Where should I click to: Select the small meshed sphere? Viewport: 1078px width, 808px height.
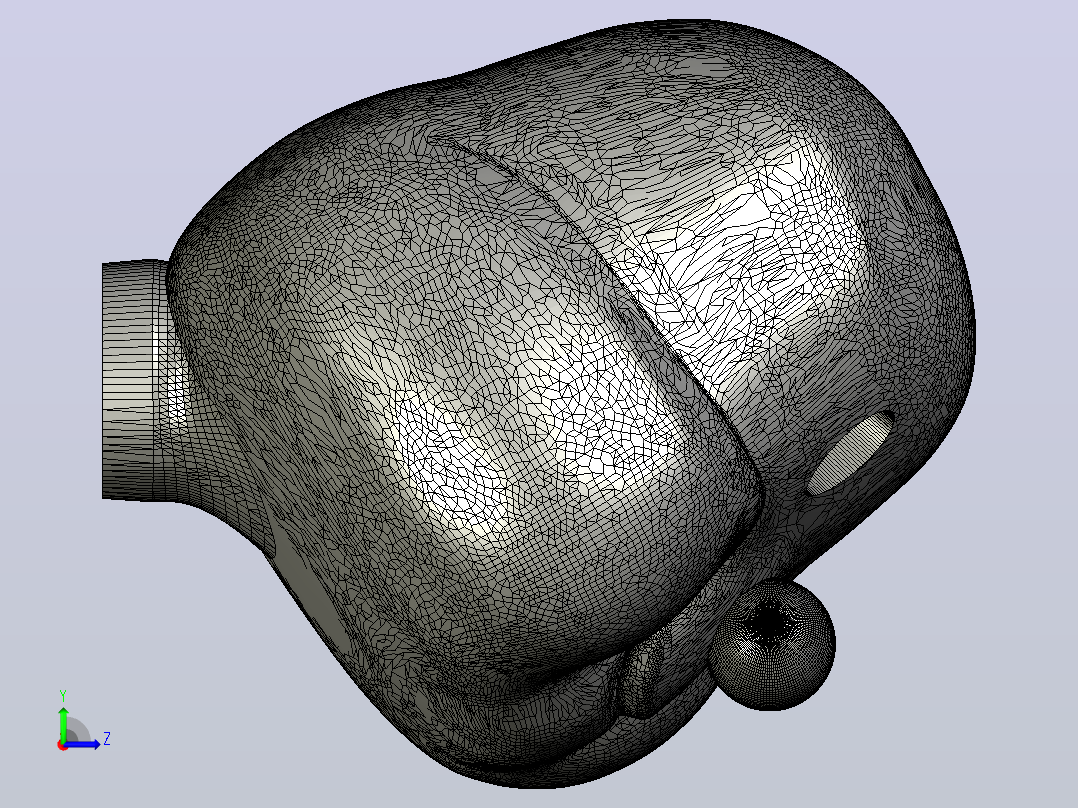pos(772,645)
